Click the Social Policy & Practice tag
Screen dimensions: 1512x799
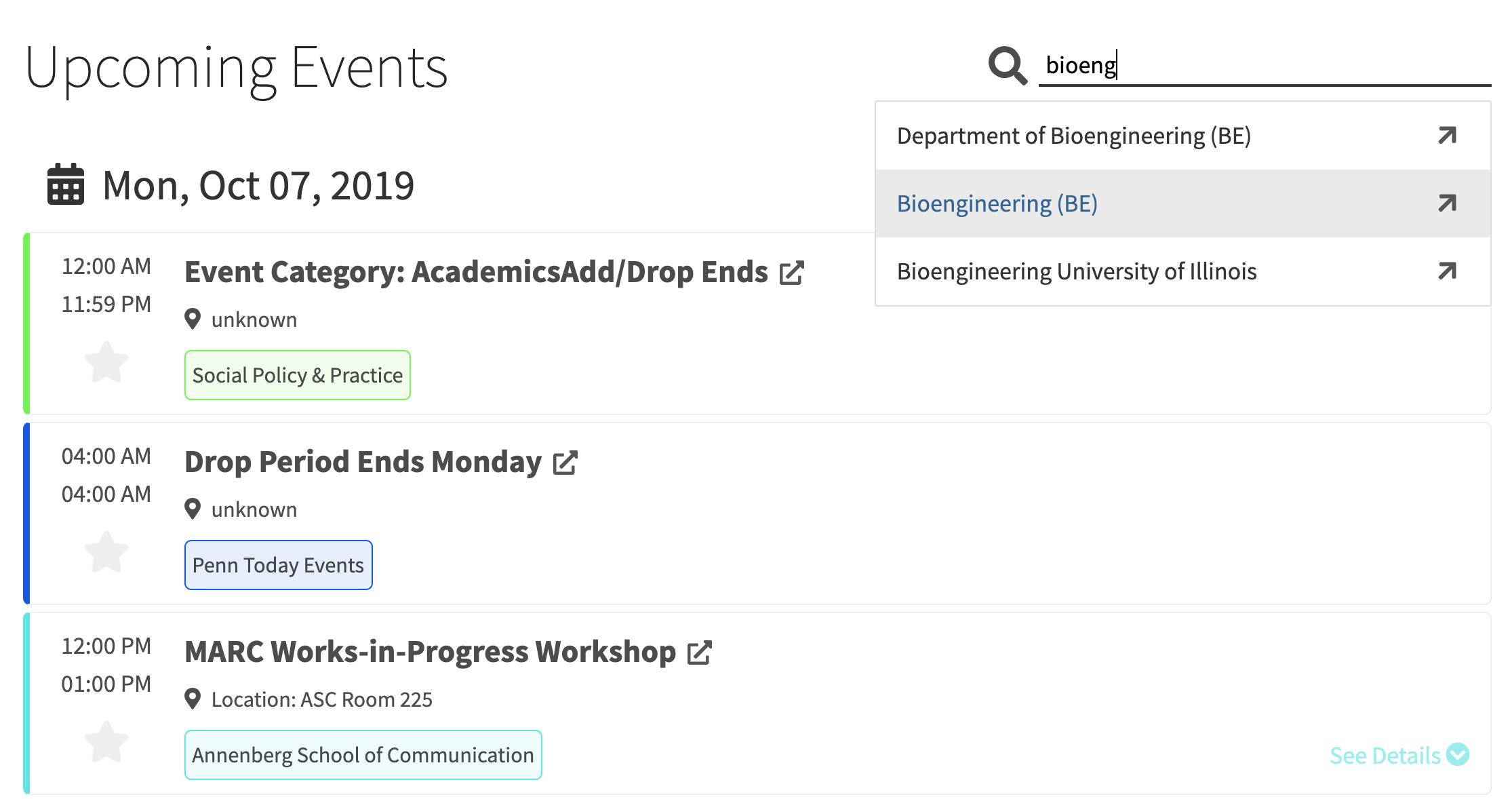[297, 375]
